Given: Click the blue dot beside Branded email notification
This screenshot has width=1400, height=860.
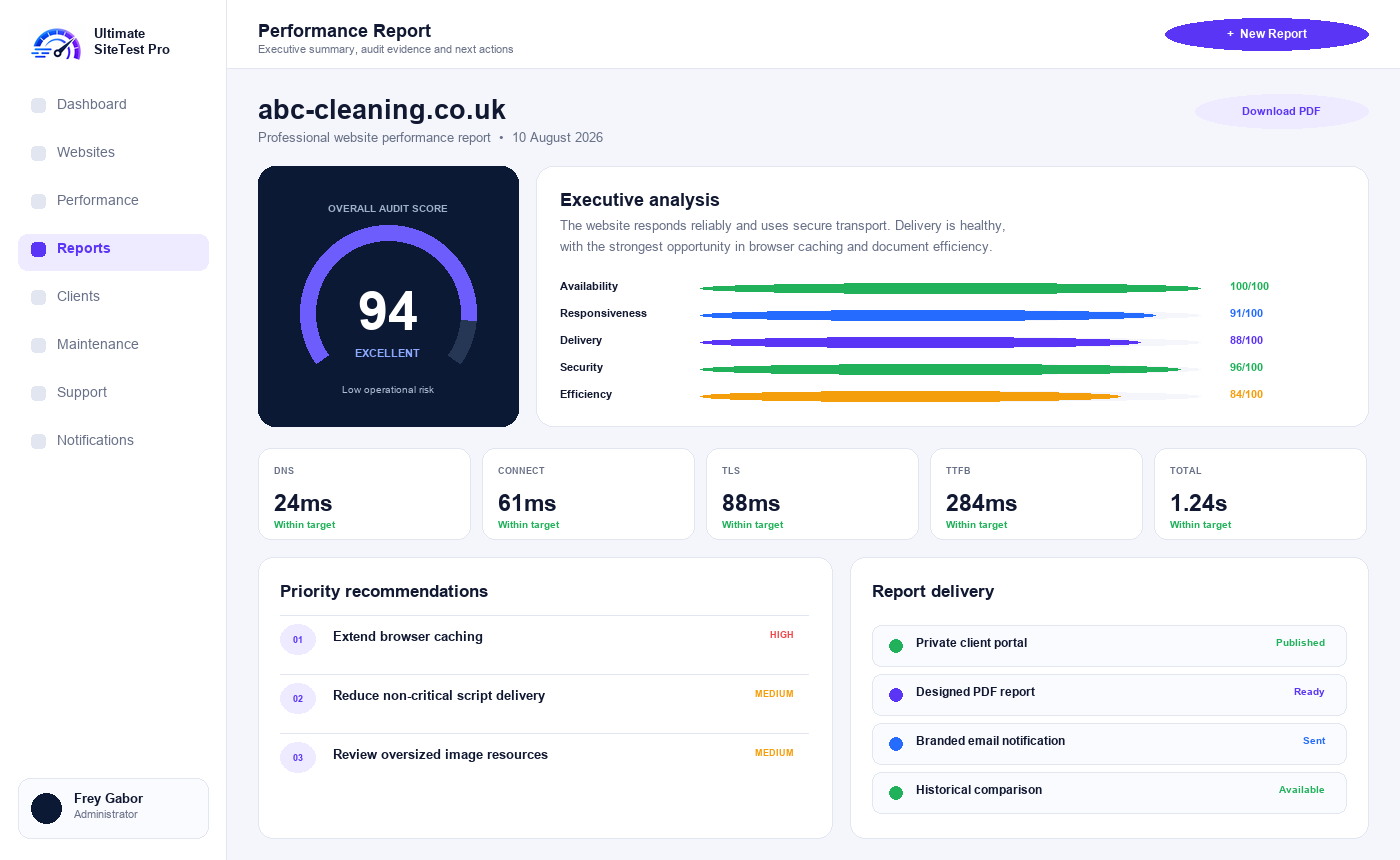Looking at the screenshot, I should tap(896, 744).
